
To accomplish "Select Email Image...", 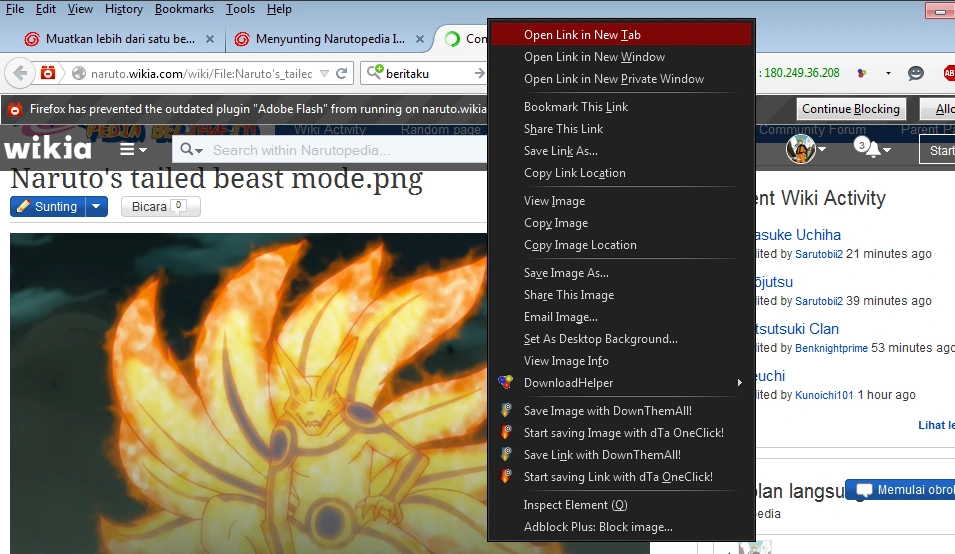I will (x=621, y=316).
